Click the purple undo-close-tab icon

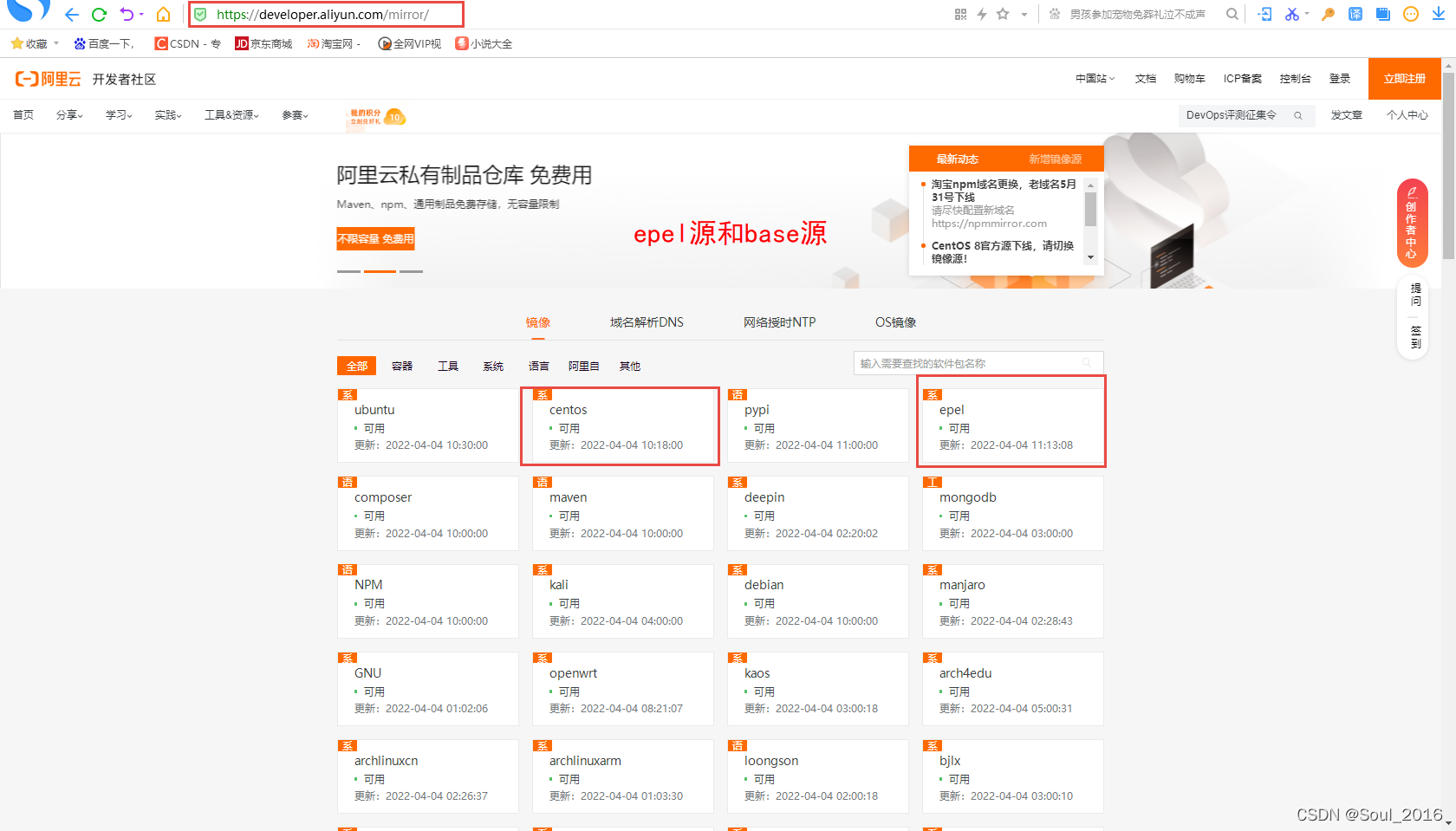point(127,14)
